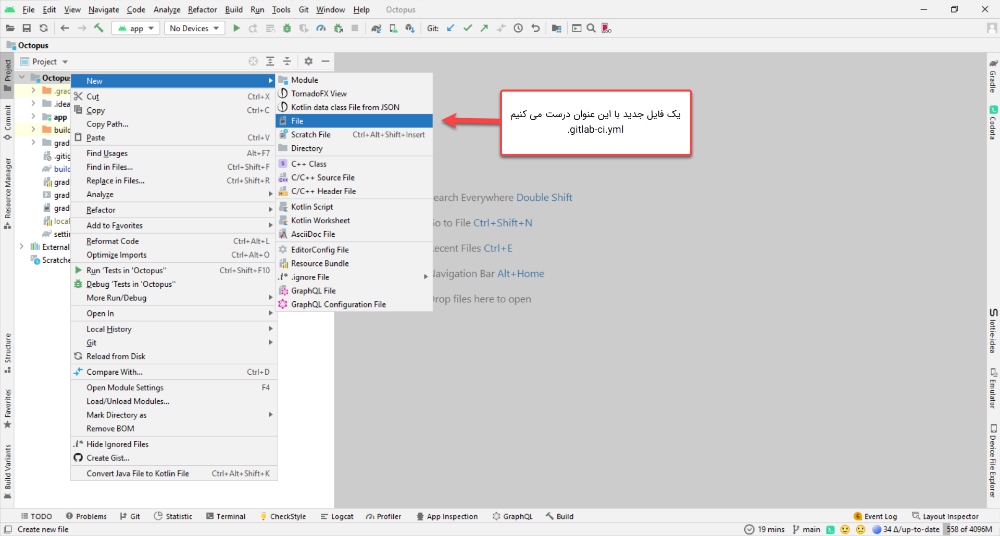Select Hide Ignored Files in context menu
Screen dimensions: 1000x536
point(173,444)
